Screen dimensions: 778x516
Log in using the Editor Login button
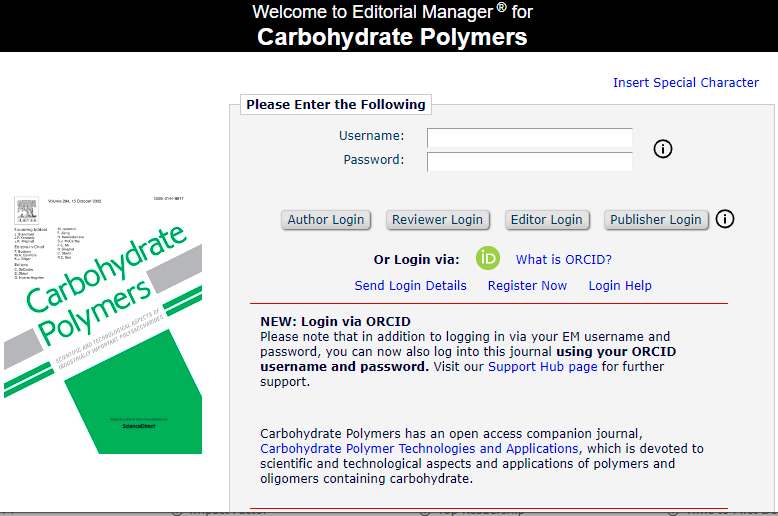[x=546, y=220]
